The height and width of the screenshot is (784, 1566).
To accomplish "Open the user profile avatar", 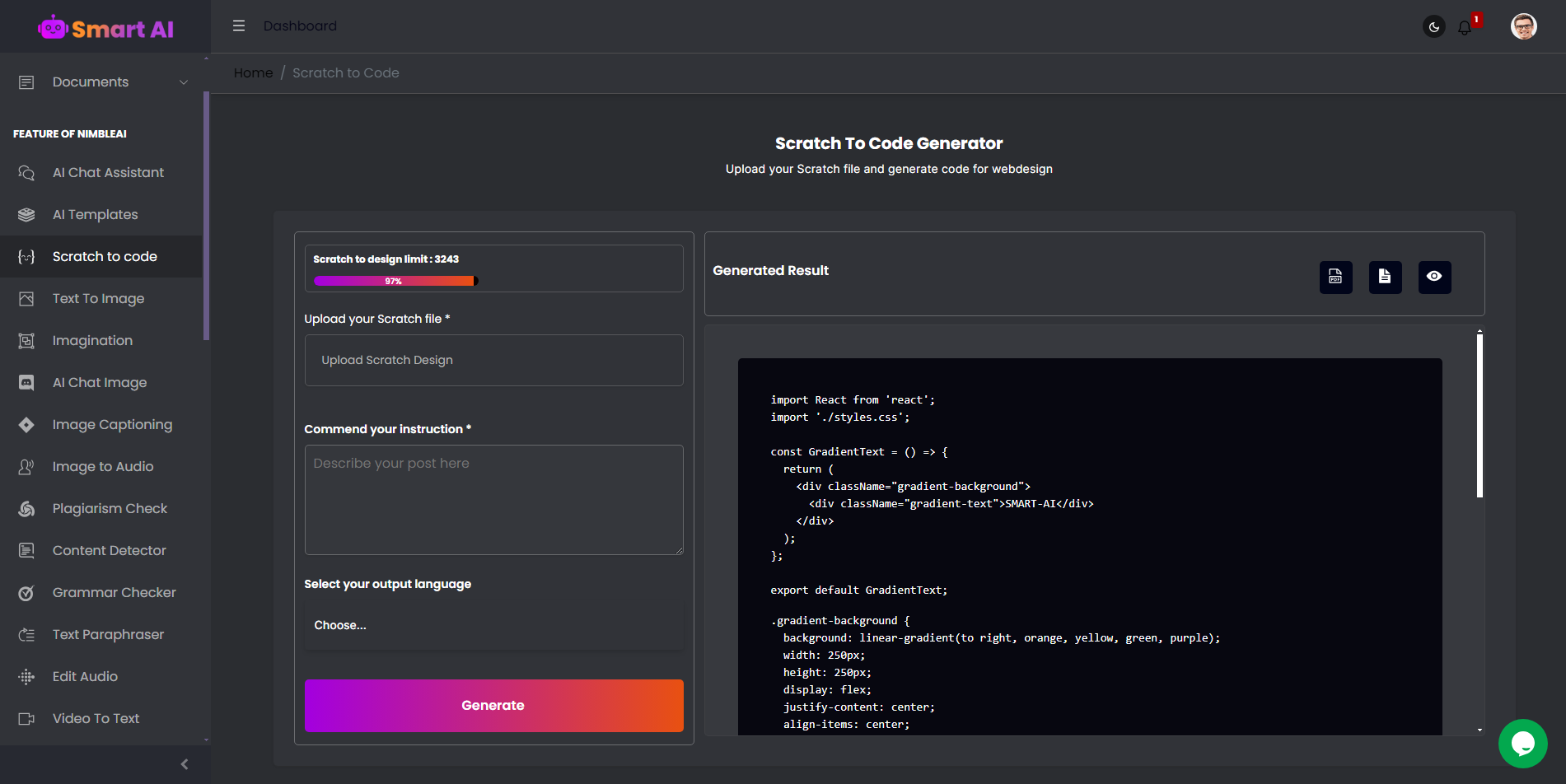I will tap(1523, 26).
